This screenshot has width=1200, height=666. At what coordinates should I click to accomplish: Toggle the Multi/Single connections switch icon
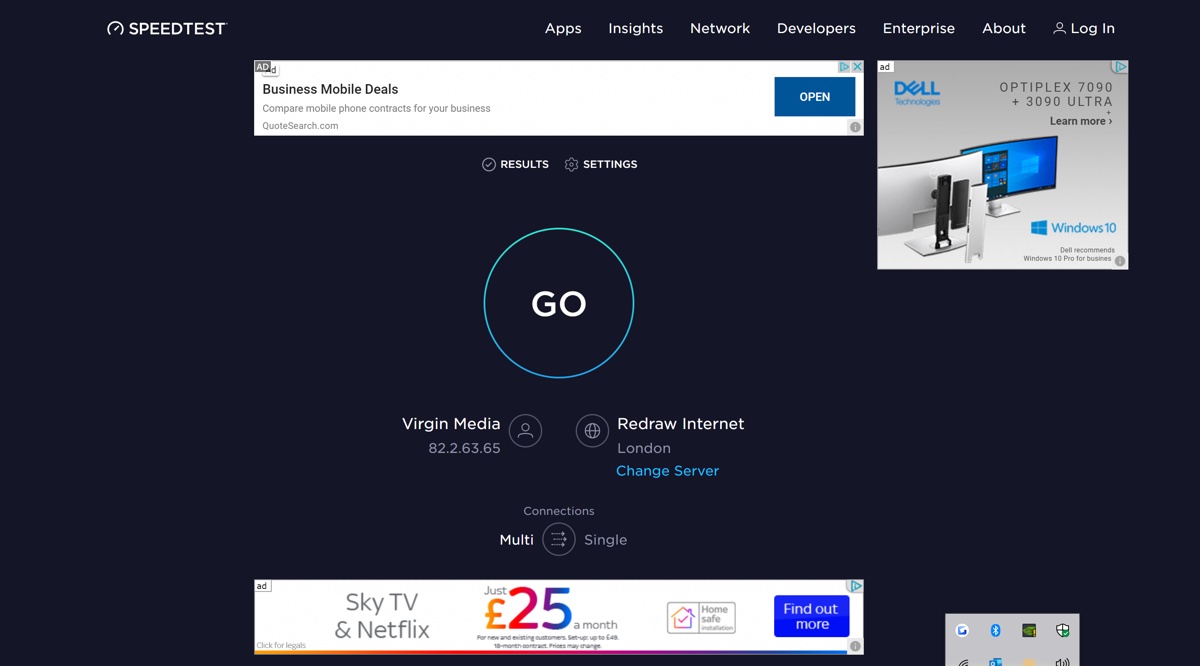pyautogui.click(x=559, y=539)
